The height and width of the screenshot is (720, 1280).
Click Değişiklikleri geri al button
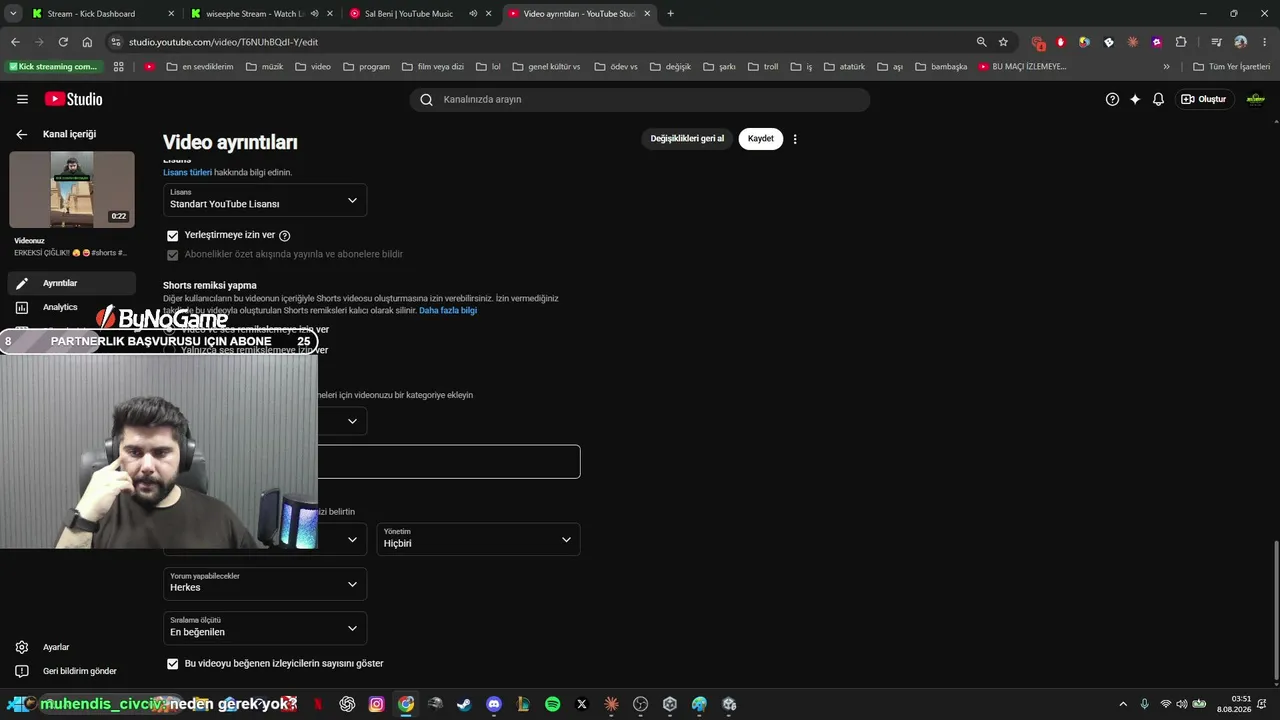[x=687, y=139]
